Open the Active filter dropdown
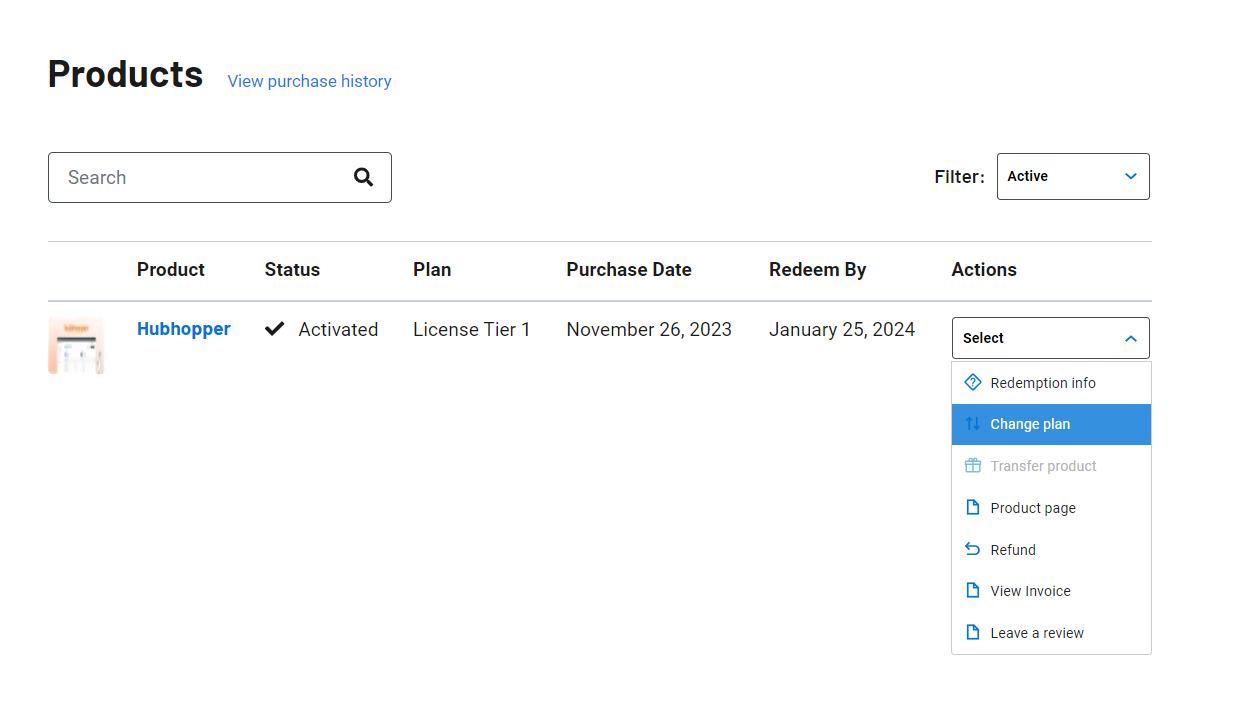Viewport: 1234px width, 728px height. click(x=1073, y=176)
